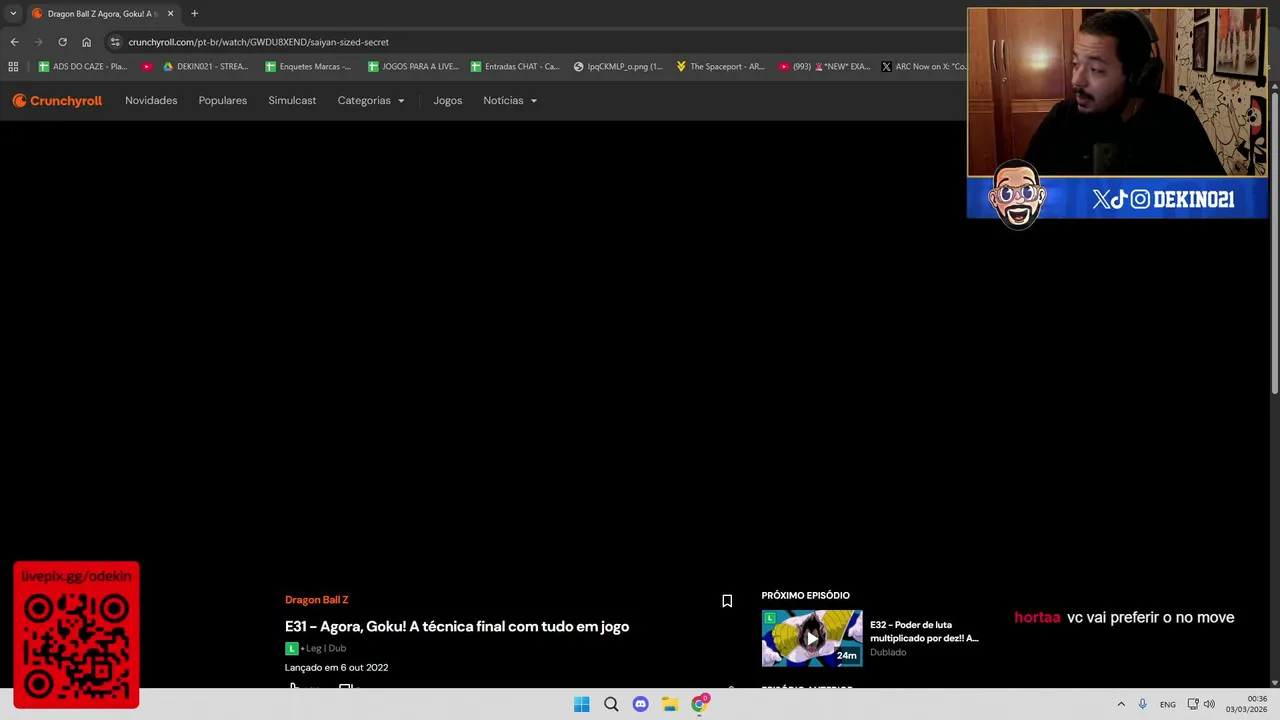Reload the current page

tap(62, 42)
